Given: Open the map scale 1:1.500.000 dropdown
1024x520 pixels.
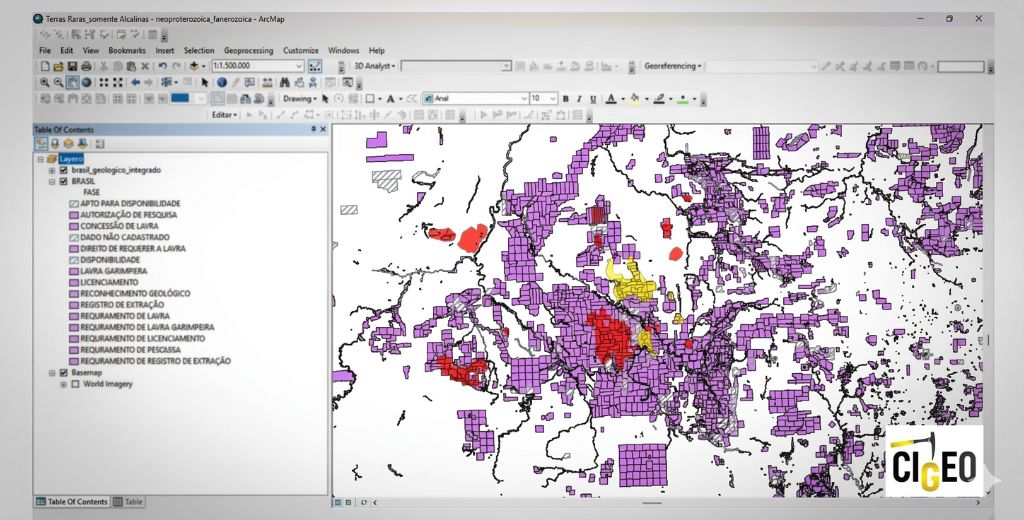Looking at the screenshot, I should [x=299, y=66].
